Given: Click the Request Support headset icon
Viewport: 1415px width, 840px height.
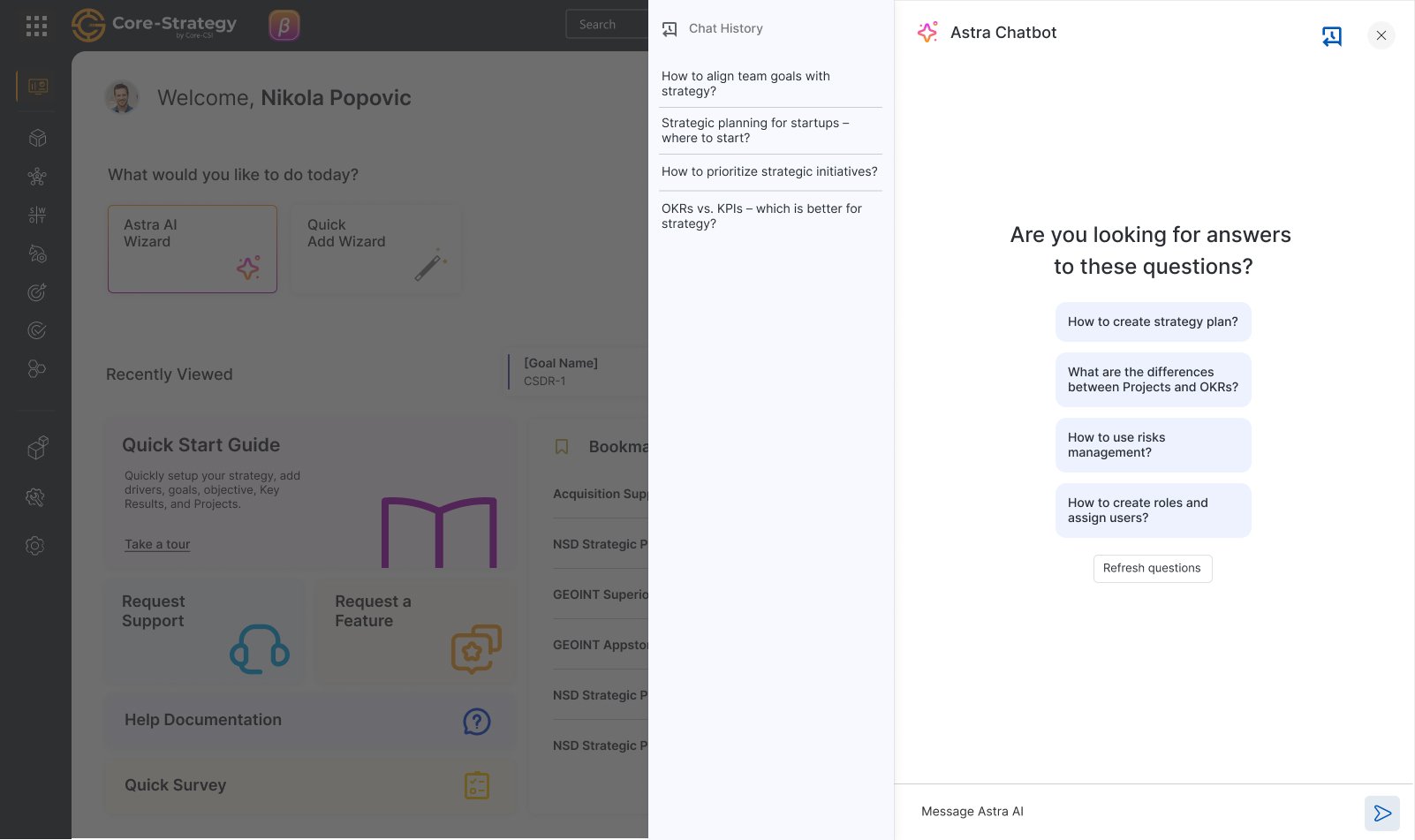Looking at the screenshot, I should tap(260, 649).
